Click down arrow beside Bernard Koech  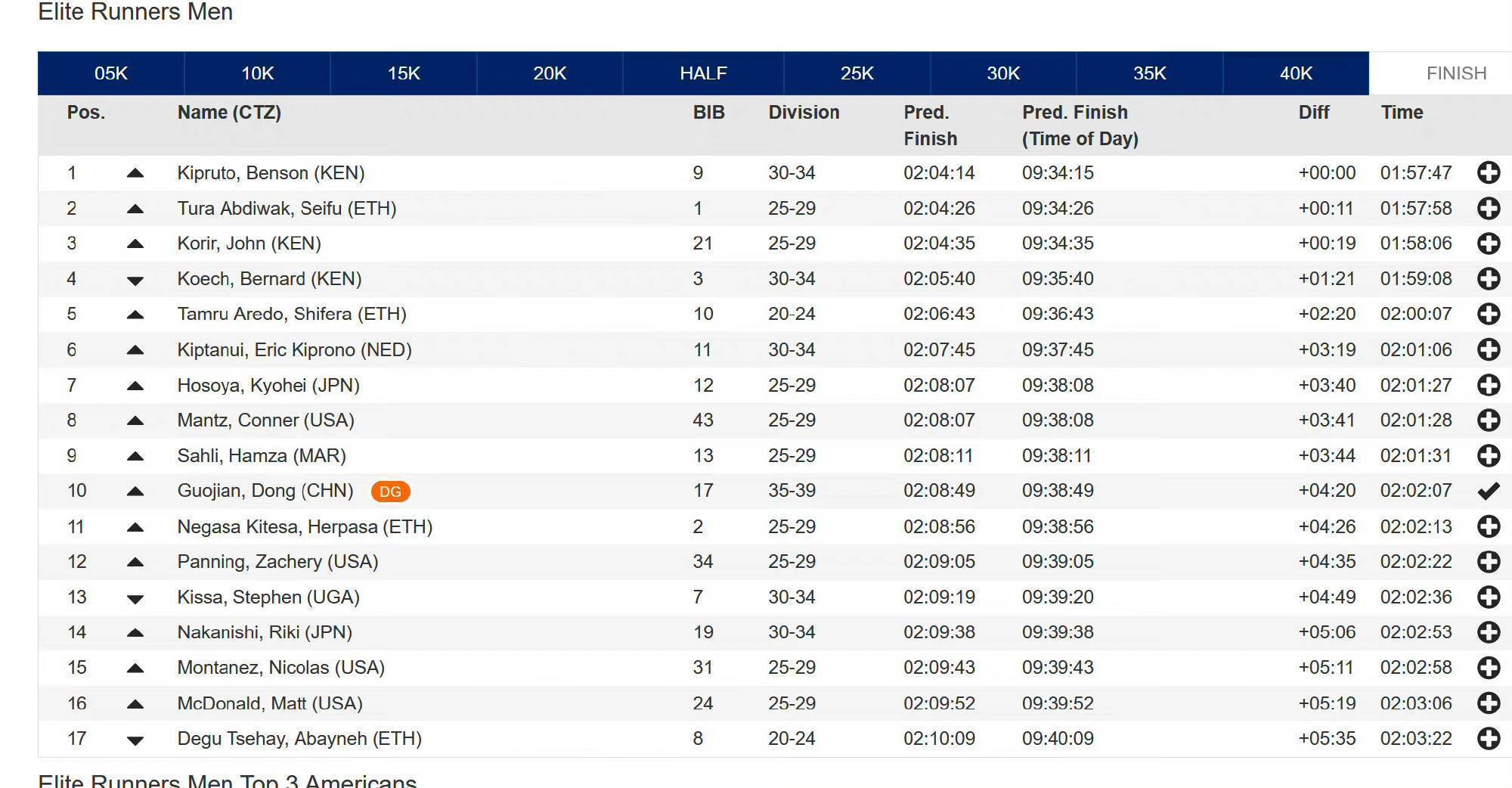click(135, 281)
